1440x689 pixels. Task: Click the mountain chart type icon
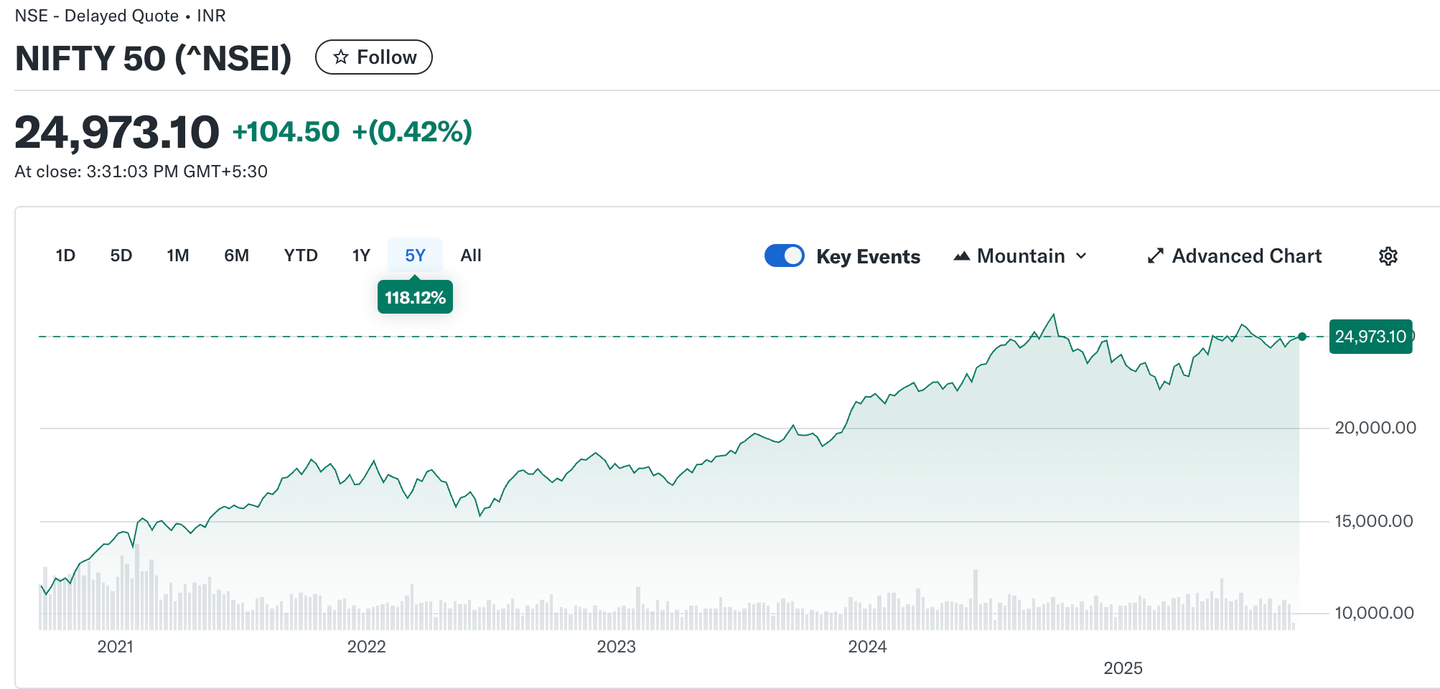[962, 256]
